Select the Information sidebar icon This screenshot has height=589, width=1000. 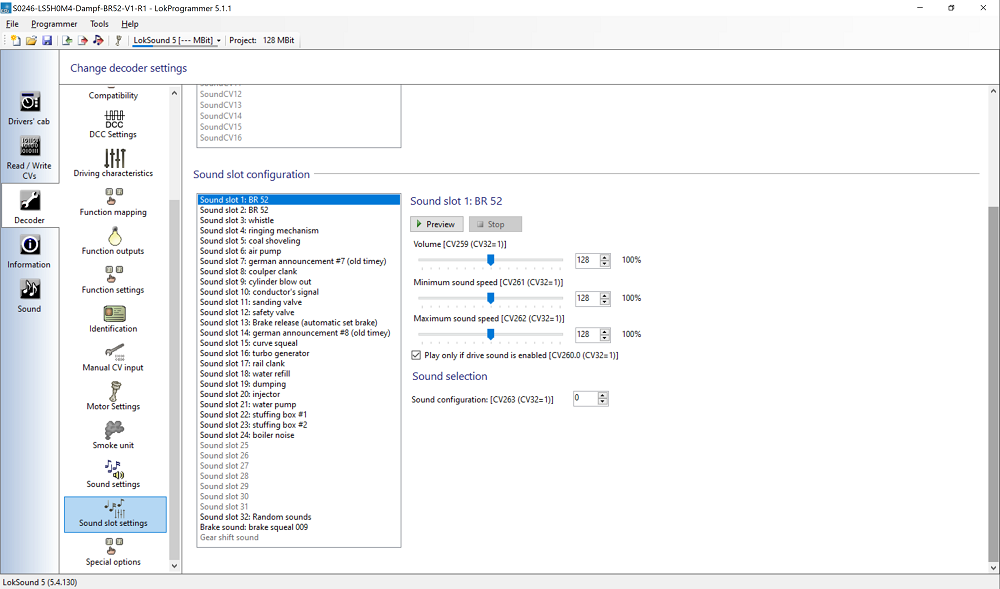(29, 251)
